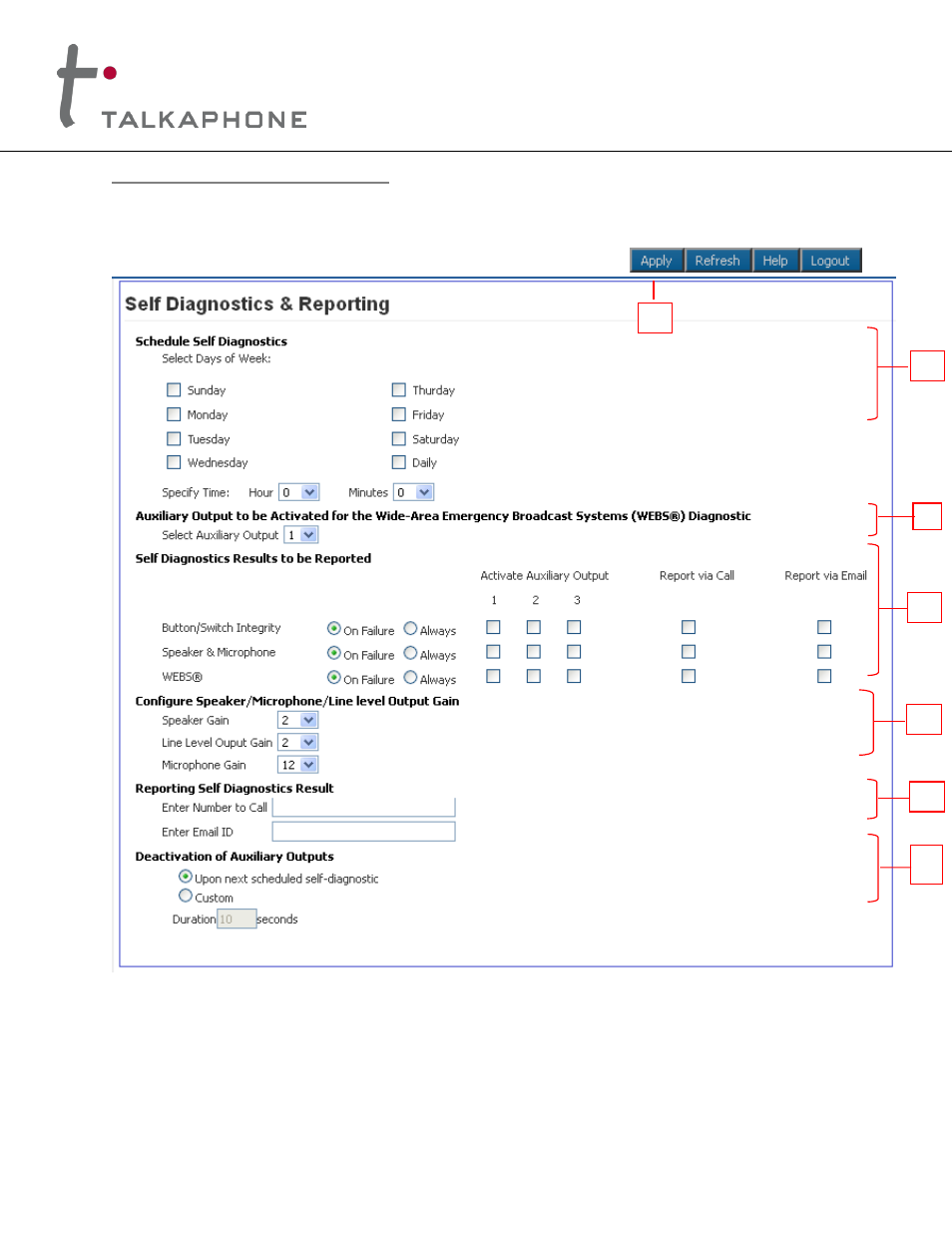952x1233 pixels.
Task: Expand the Microphone Gain dropdown
Action: (x=297, y=765)
